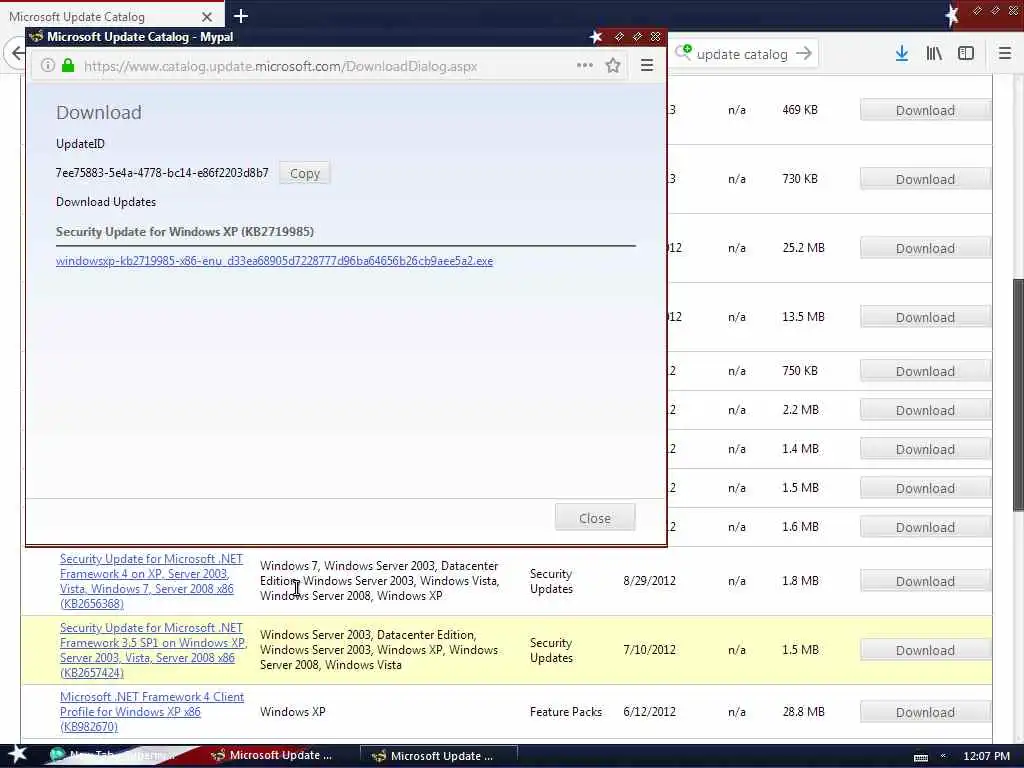Click the search engine magnifier icon
This screenshot has height=768, width=1024.
click(x=683, y=52)
